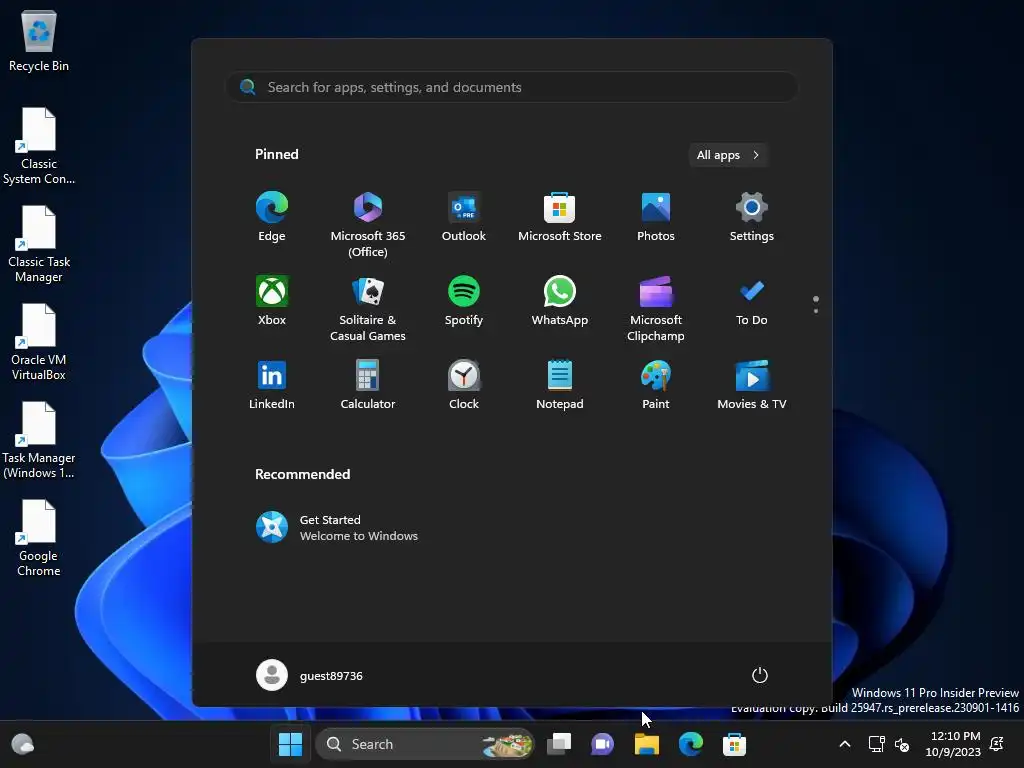1024x768 pixels.
Task: Show All apps list
Action: (x=728, y=155)
